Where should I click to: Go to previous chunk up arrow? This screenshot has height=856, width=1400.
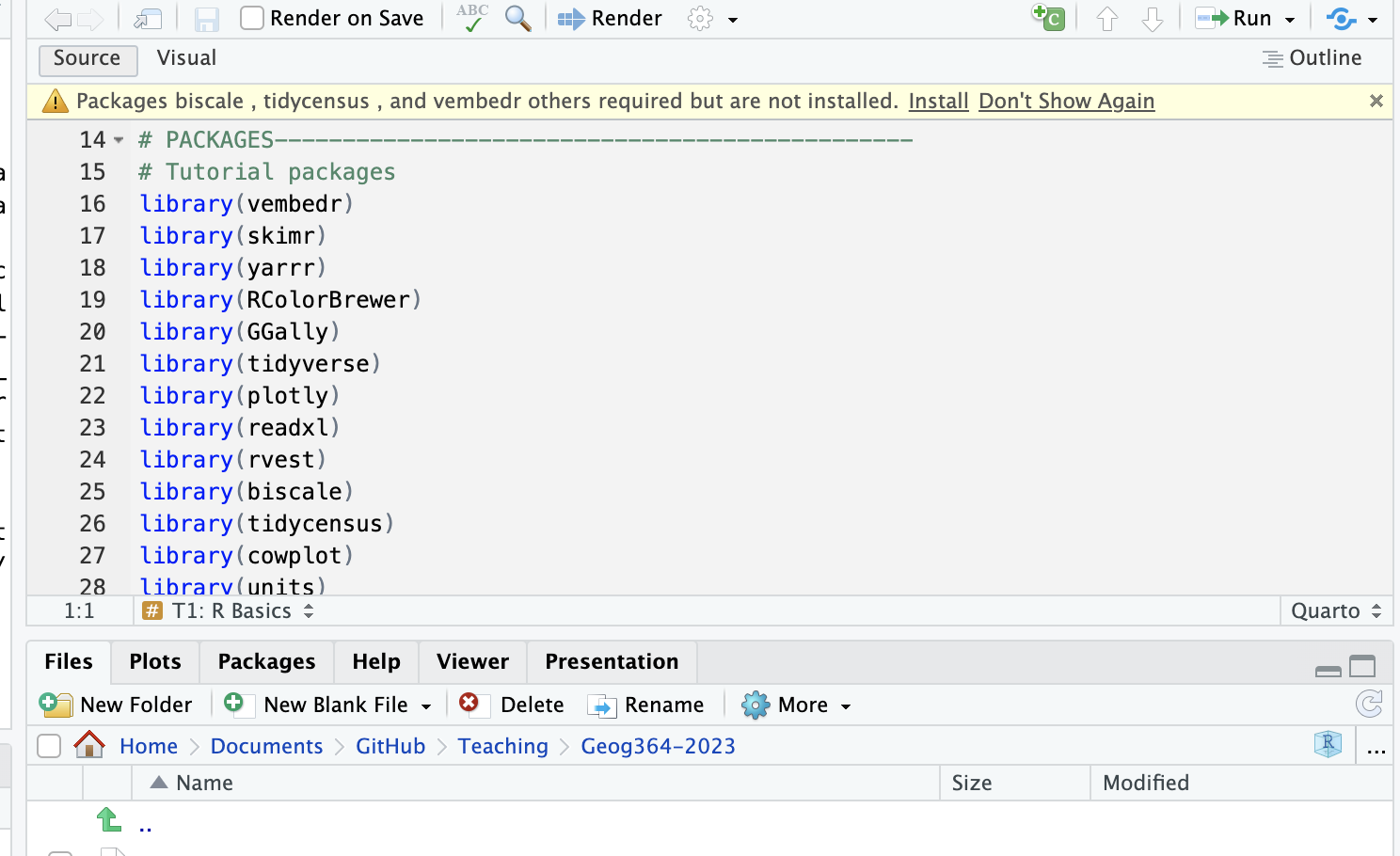coord(1107,19)
